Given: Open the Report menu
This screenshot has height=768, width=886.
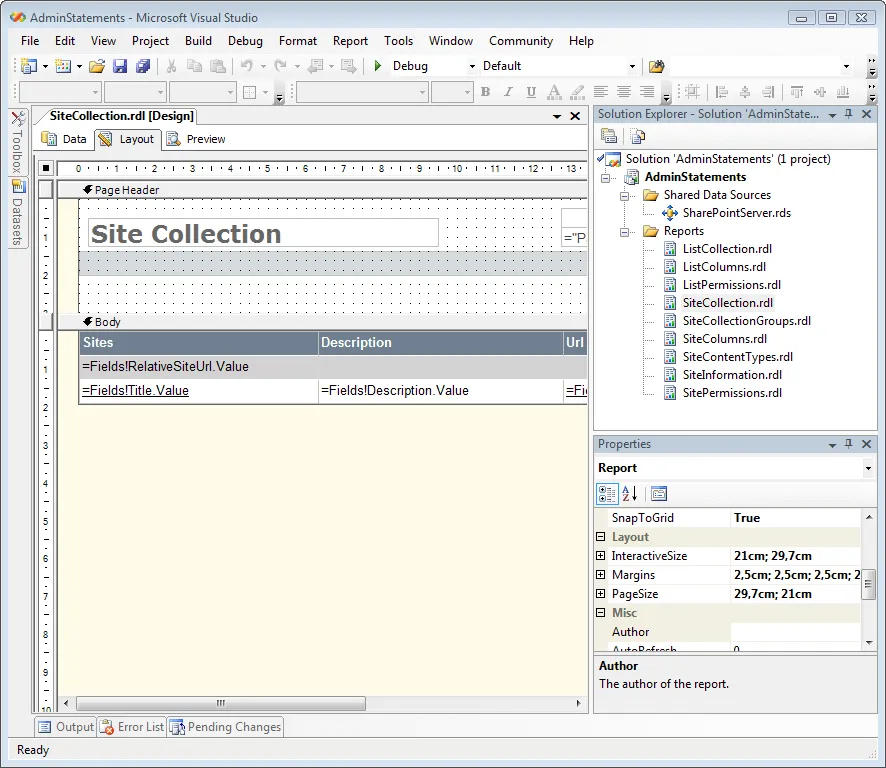Looking at the screenshot, I should [x=350, y=41].
